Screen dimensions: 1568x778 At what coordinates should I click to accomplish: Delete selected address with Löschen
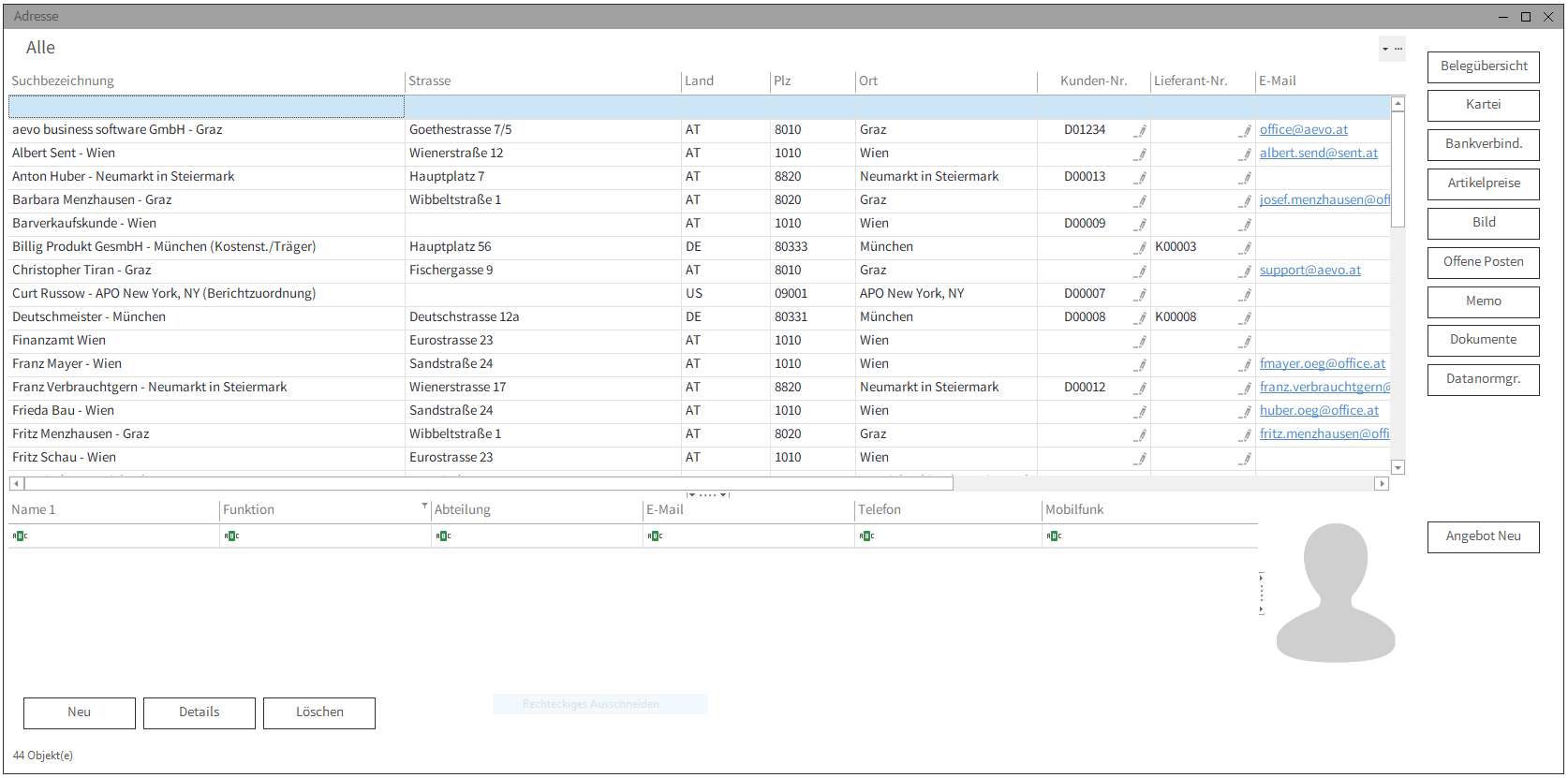pyautogui.click(x=319, y=712)
